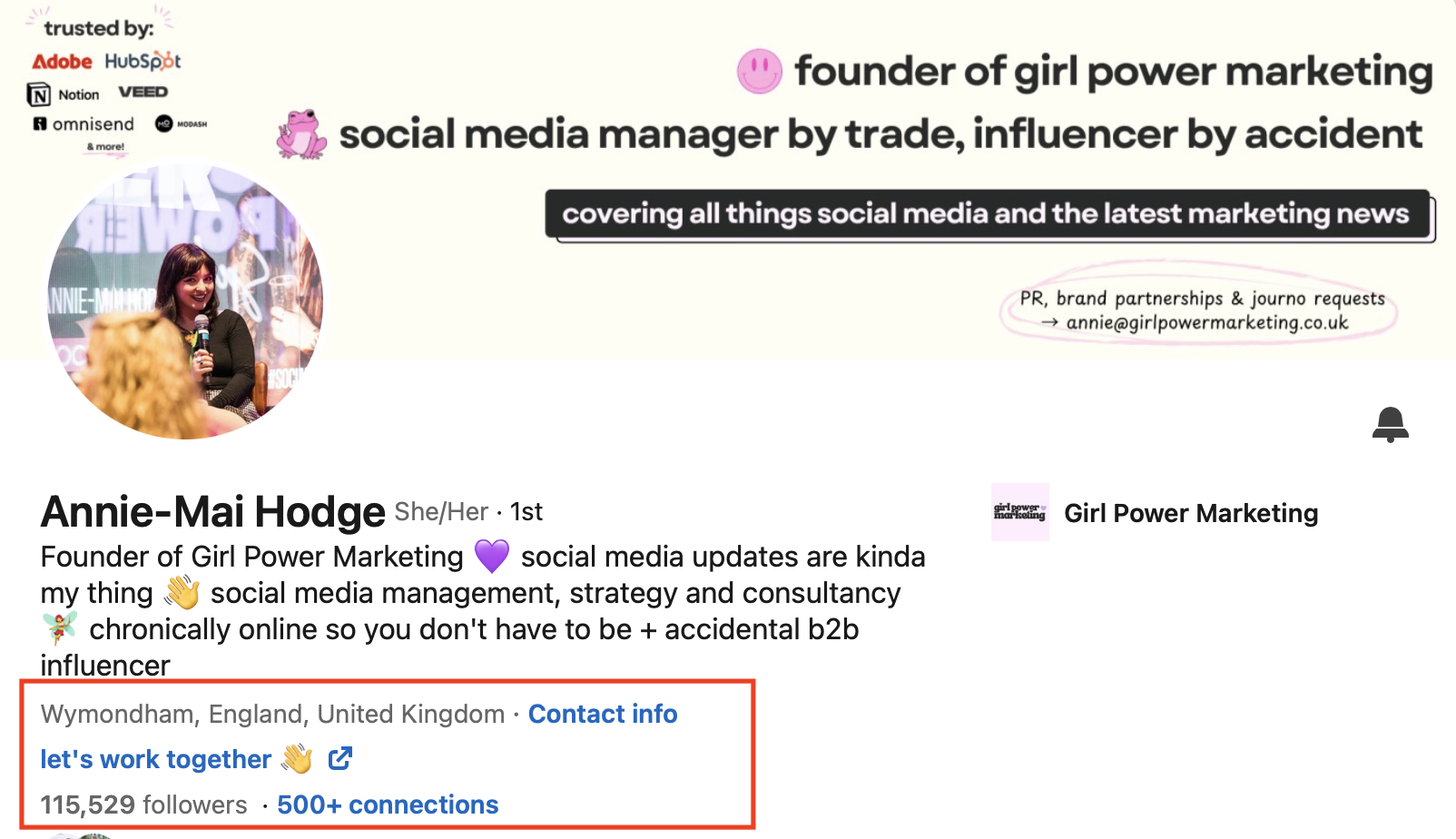Click the 115,529 followers count

point(143,804)
